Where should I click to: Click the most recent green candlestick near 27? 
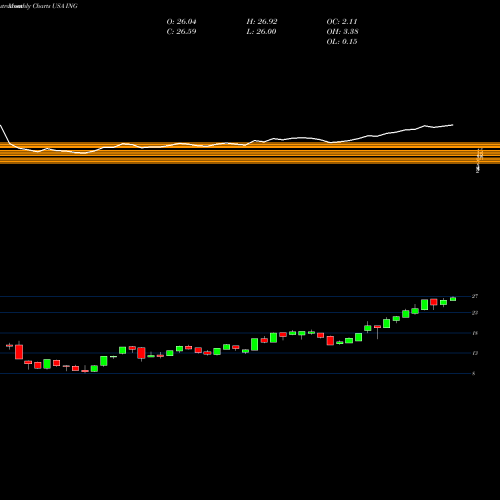click(x=453, y=299)
